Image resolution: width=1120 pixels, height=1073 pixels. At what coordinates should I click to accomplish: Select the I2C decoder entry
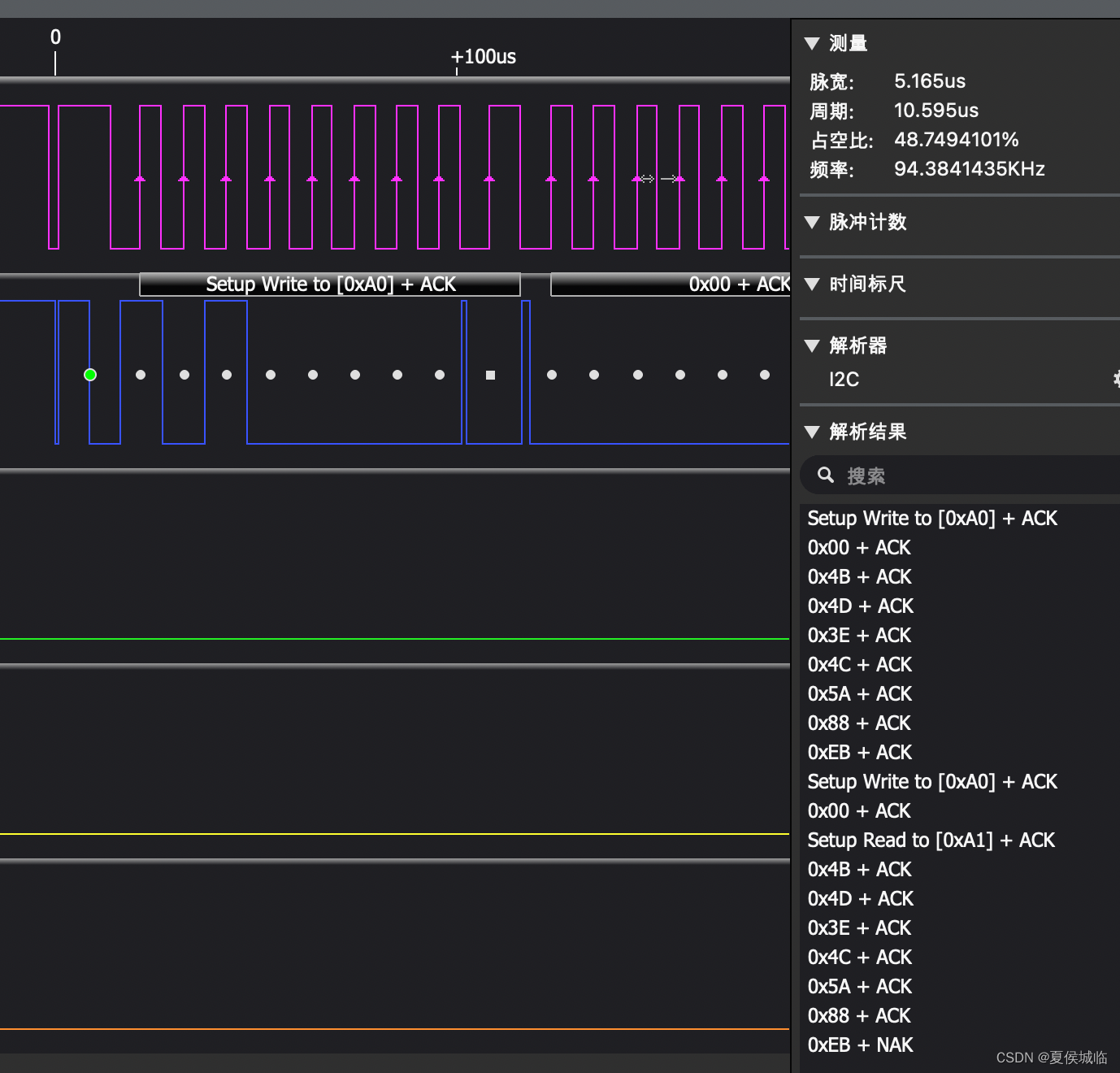[844, 380]
